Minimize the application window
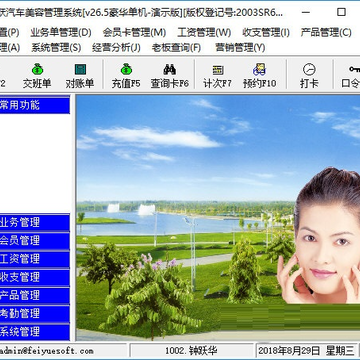 click(x=306, y=12)
